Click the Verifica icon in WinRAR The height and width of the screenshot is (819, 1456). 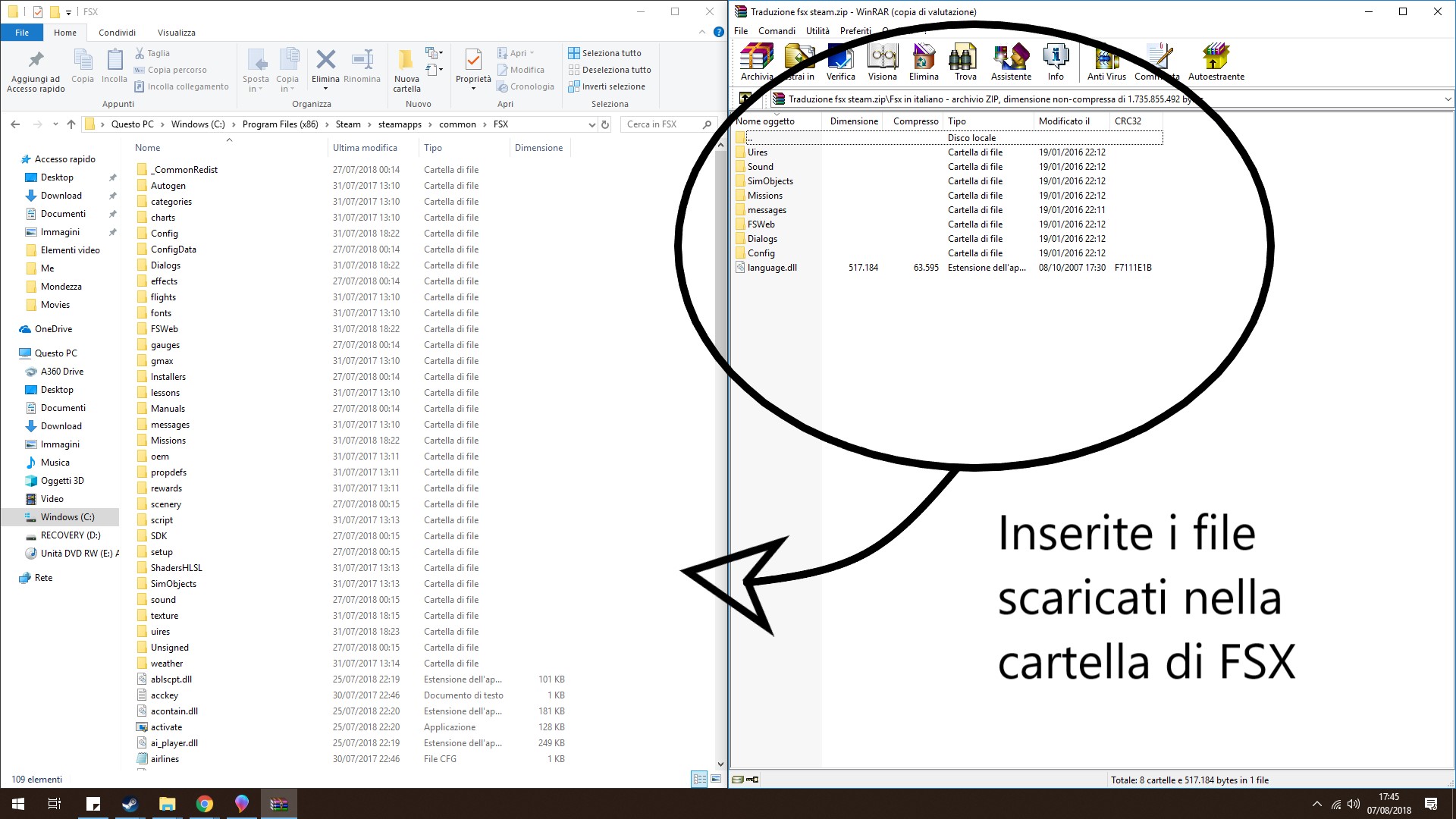coord(840,61)
